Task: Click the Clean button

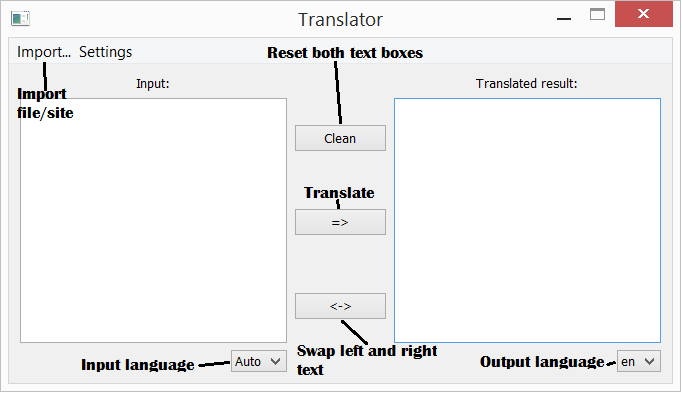Action: pyautogui.click(x=340, y=138)
